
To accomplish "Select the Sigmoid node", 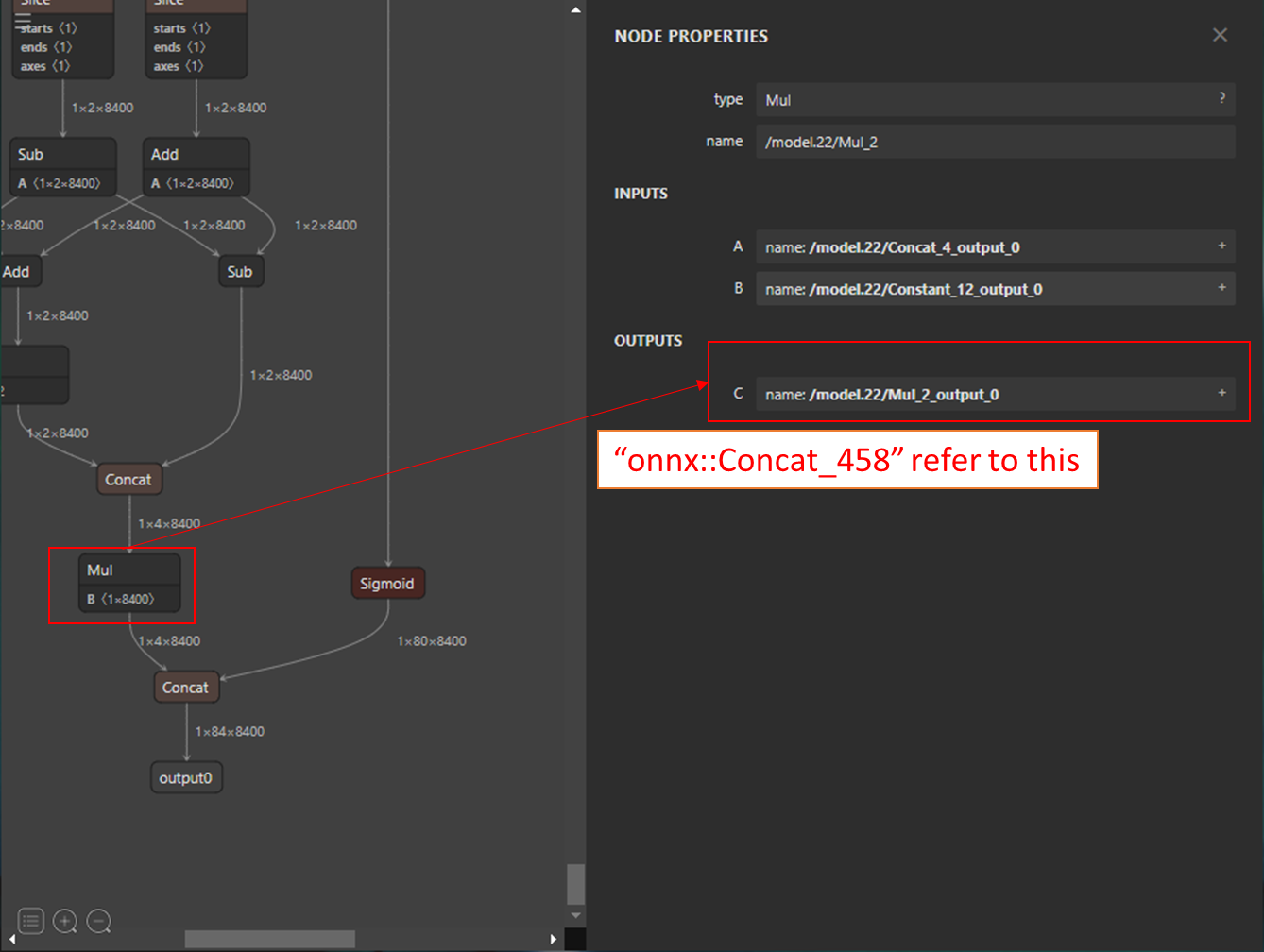I will pos(387,584).
